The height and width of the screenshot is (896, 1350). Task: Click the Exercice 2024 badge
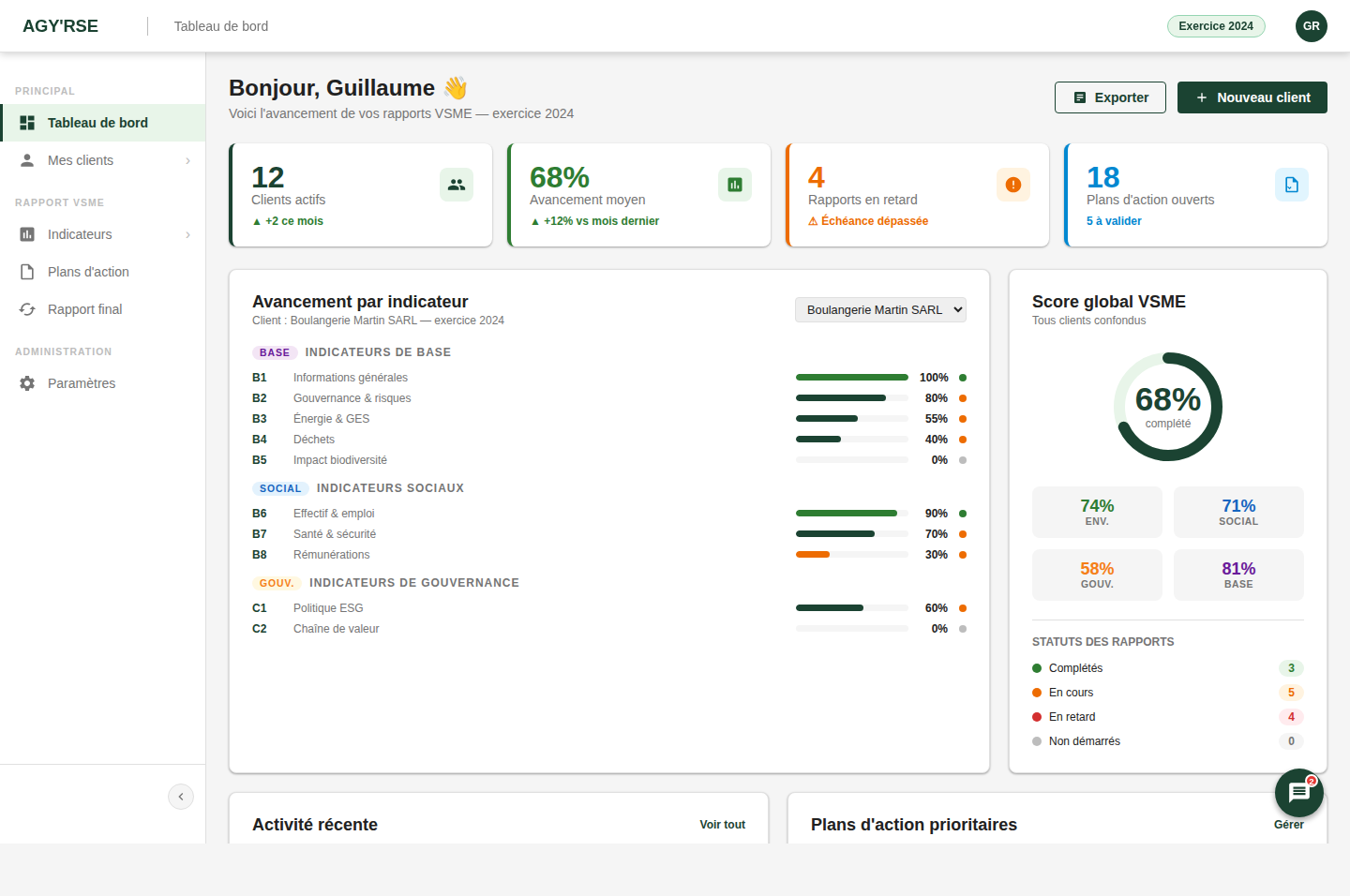click(1216, 26)
